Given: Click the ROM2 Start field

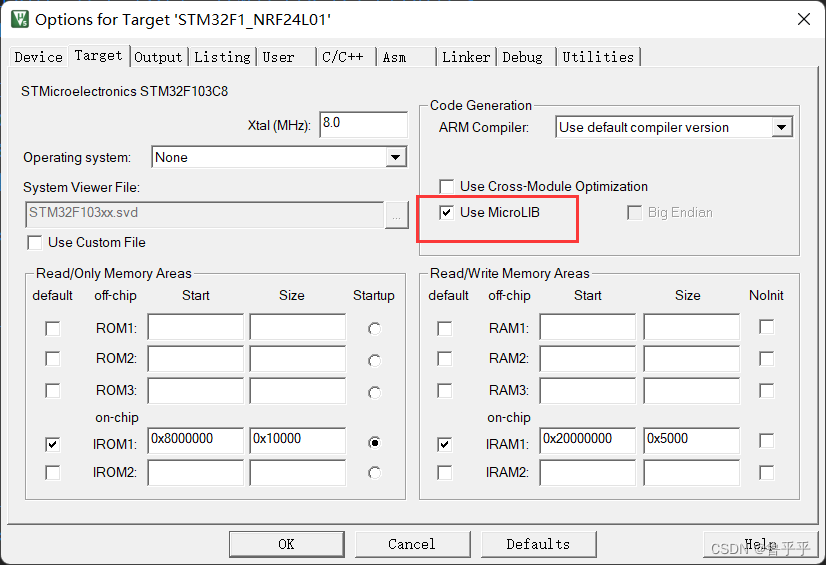Looking at the screenshot, I should [195, 359].
